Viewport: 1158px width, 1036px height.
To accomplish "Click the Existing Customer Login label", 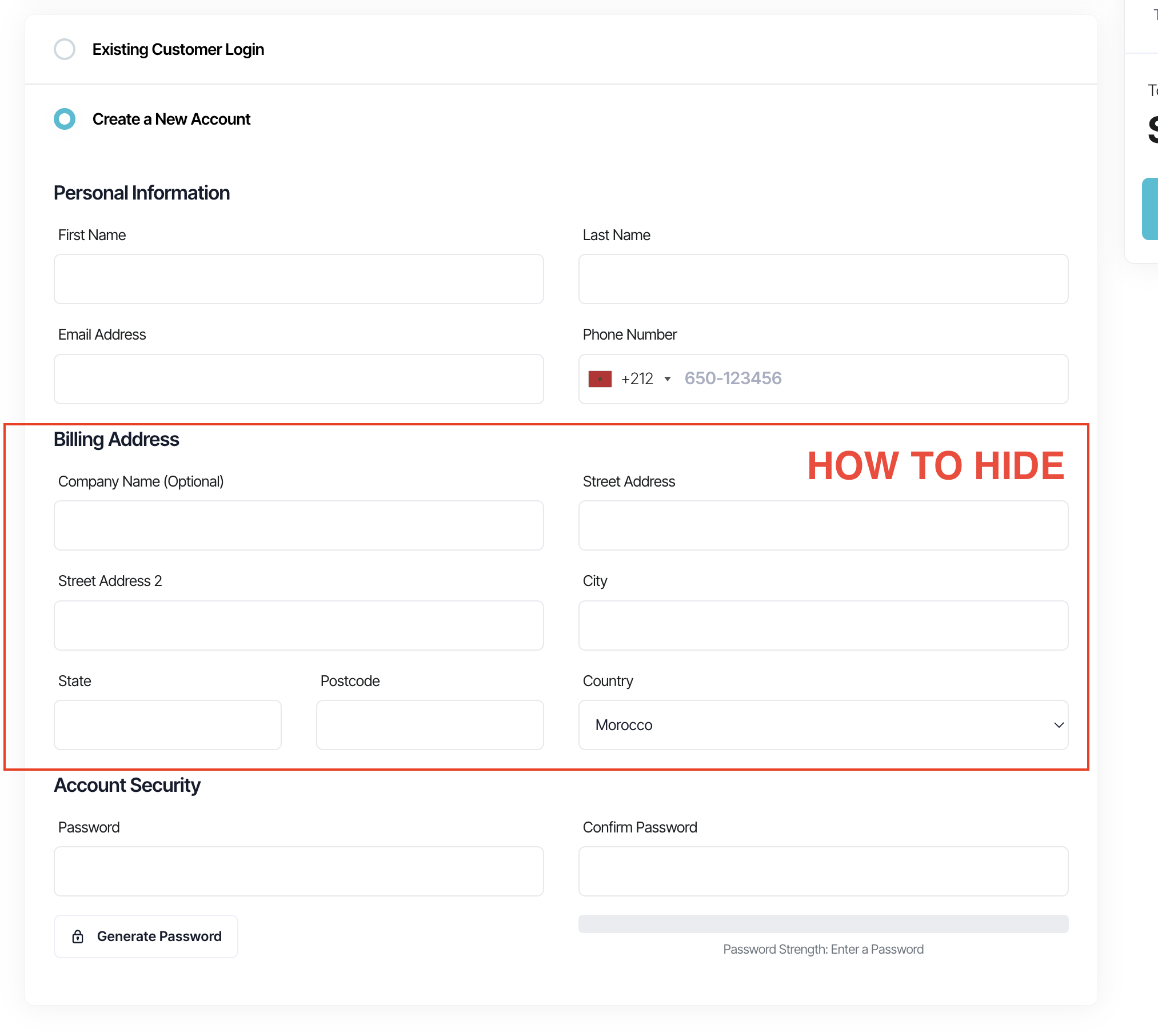I will pos(178,50).
